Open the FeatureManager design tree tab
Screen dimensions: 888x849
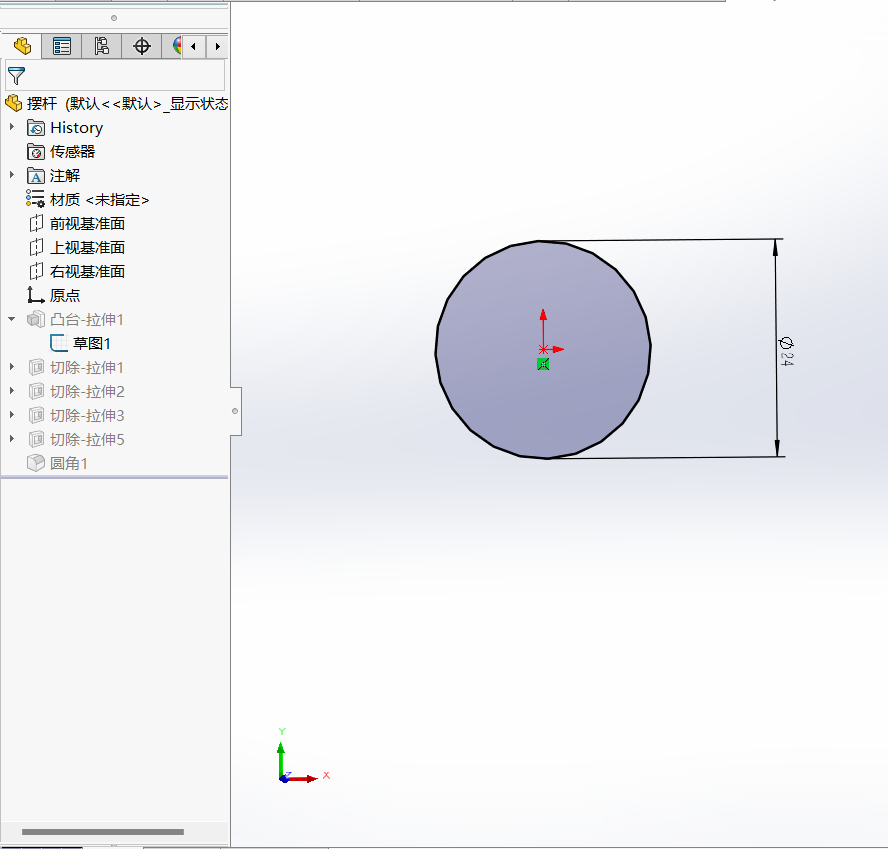coord(22,46)
